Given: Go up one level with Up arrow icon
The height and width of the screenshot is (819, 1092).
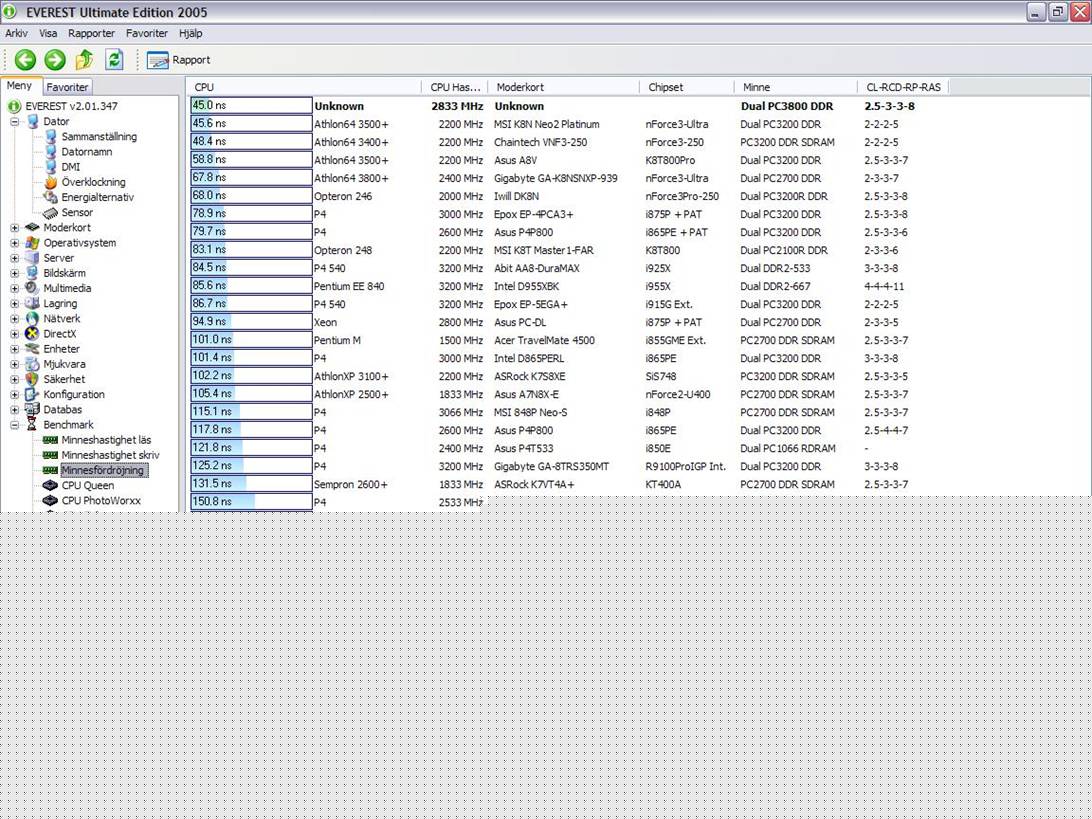Looking at the screenshot, I should [84, 60].
